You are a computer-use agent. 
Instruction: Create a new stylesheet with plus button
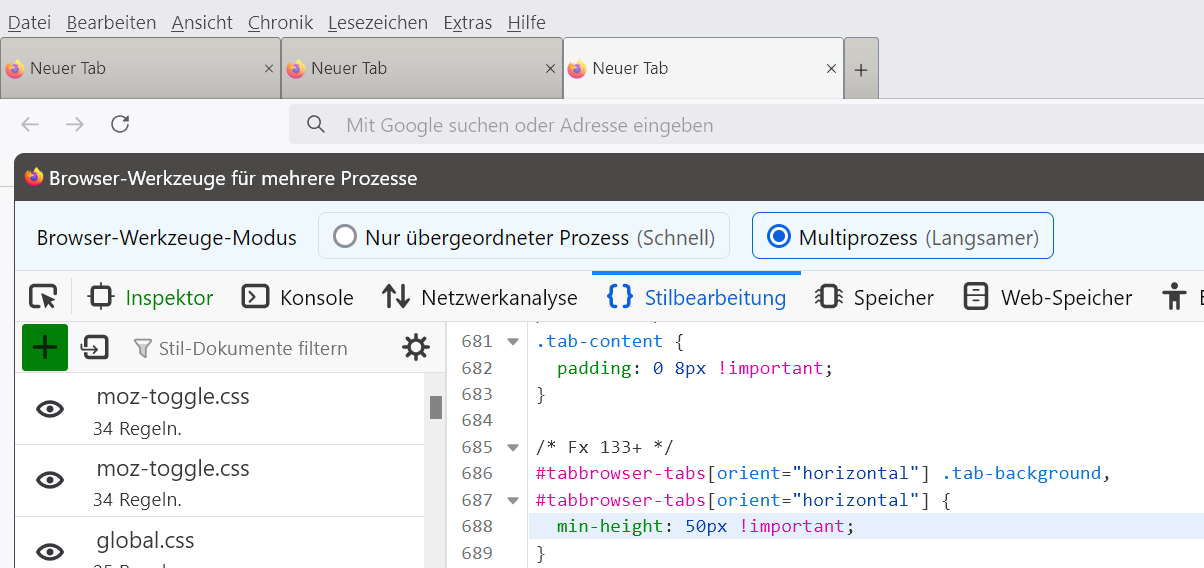[45, 347]
